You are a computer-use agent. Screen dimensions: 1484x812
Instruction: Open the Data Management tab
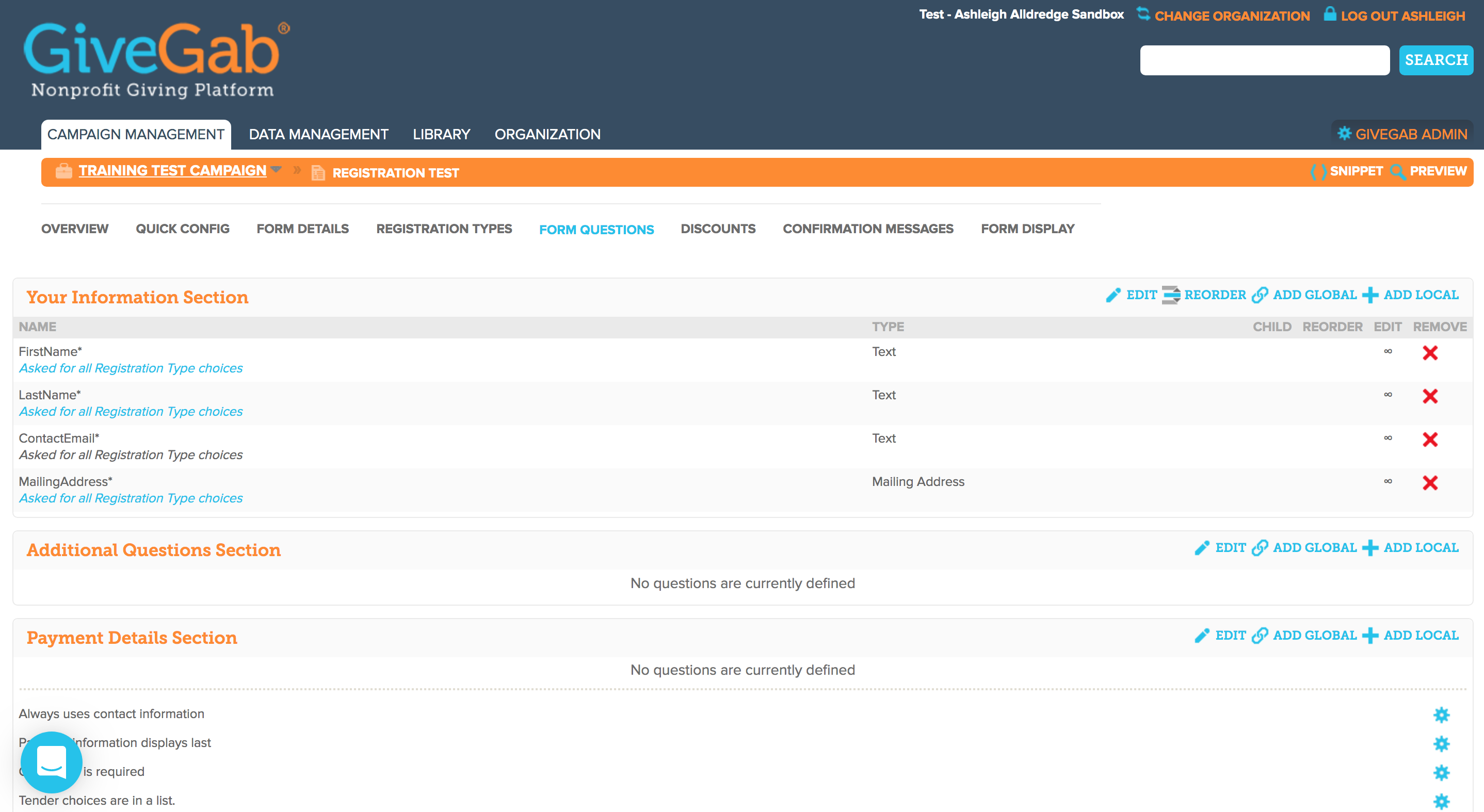[318, 134]
